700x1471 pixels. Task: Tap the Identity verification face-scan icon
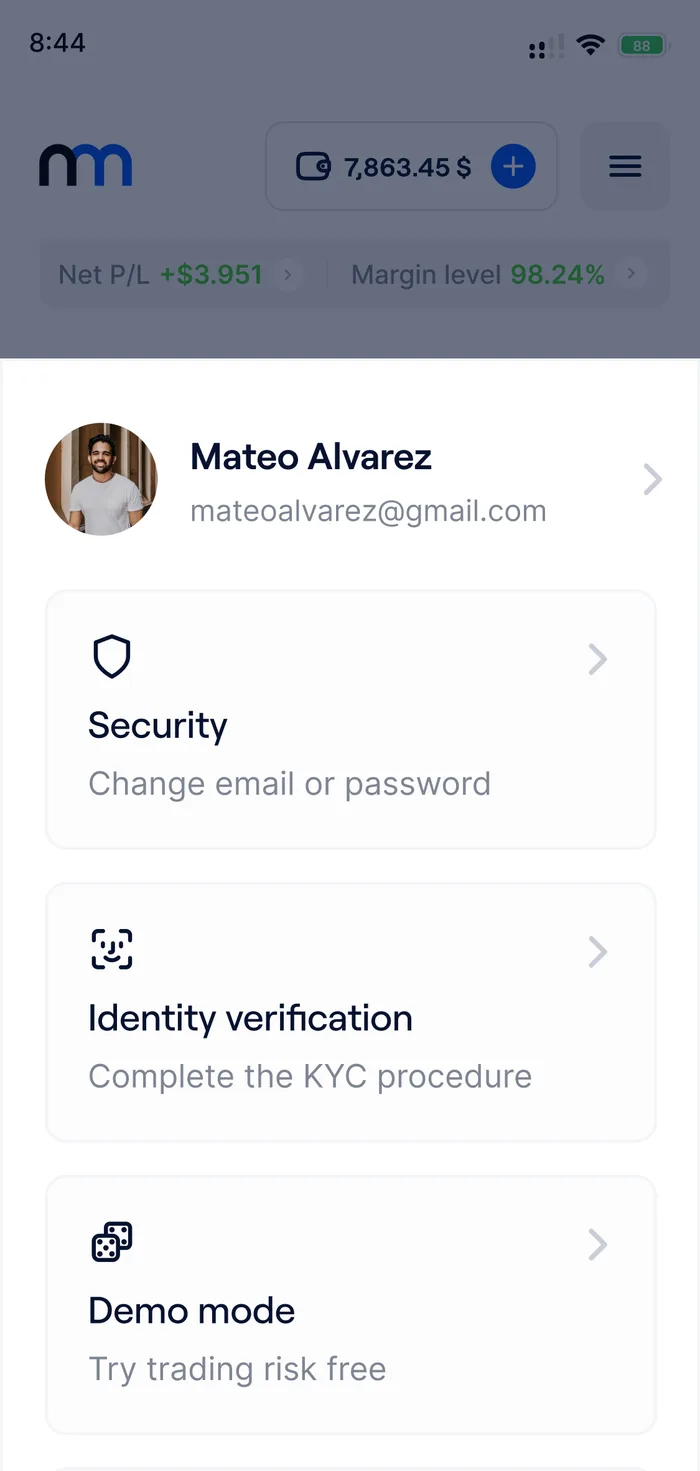pyautogui.click(x=112, y=949)
